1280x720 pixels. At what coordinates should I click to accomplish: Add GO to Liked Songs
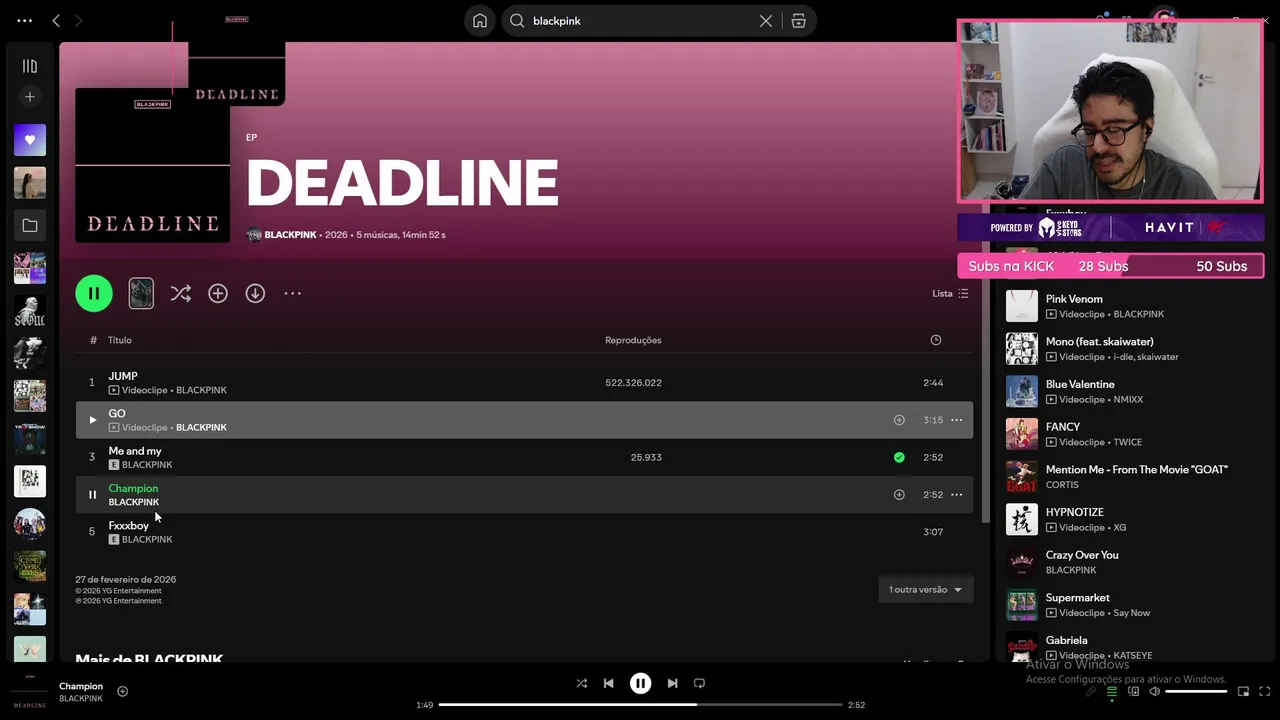899,420
